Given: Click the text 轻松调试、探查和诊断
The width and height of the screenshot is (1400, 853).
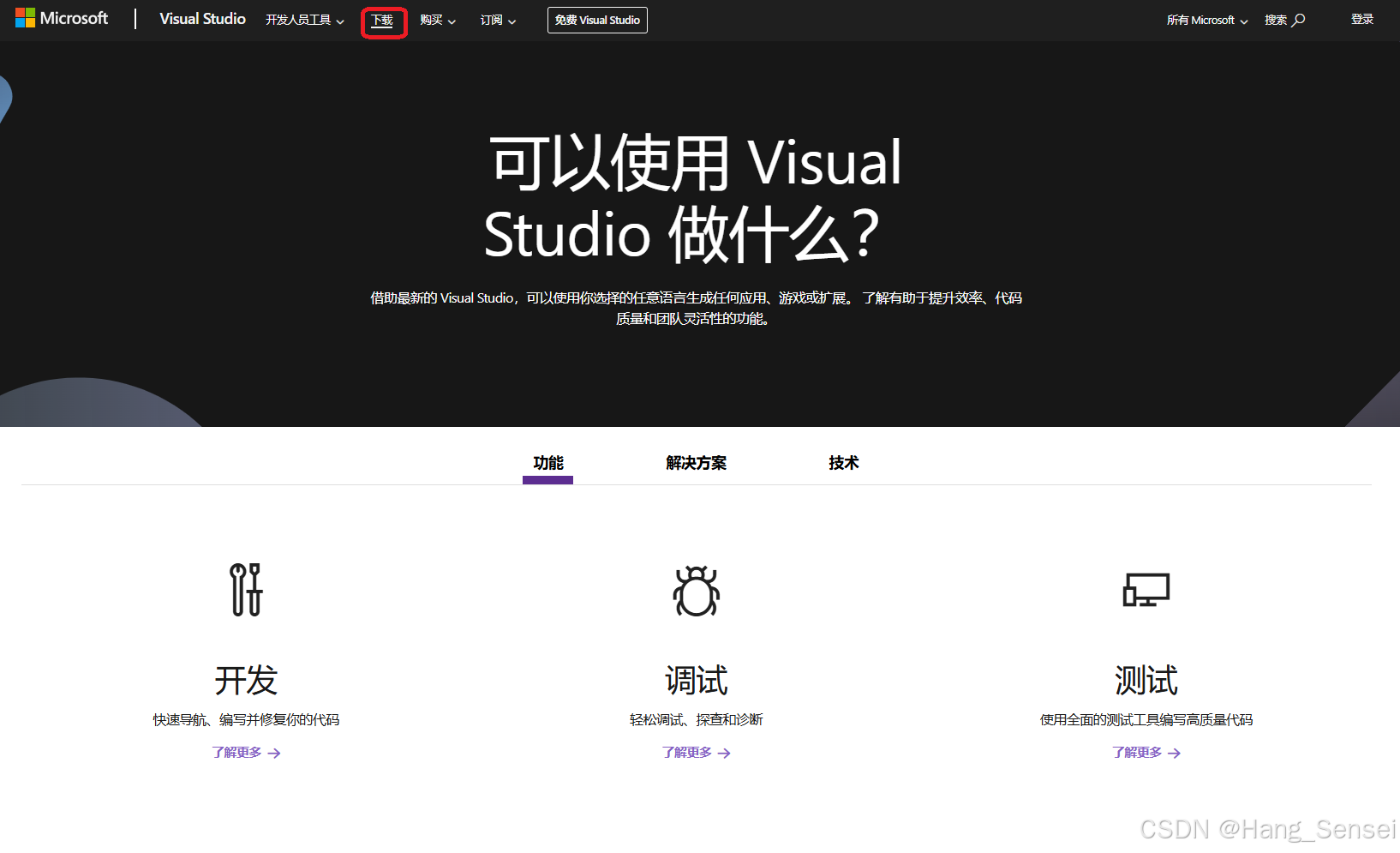Looking at the screenshot, I should [x=697, y=720].
